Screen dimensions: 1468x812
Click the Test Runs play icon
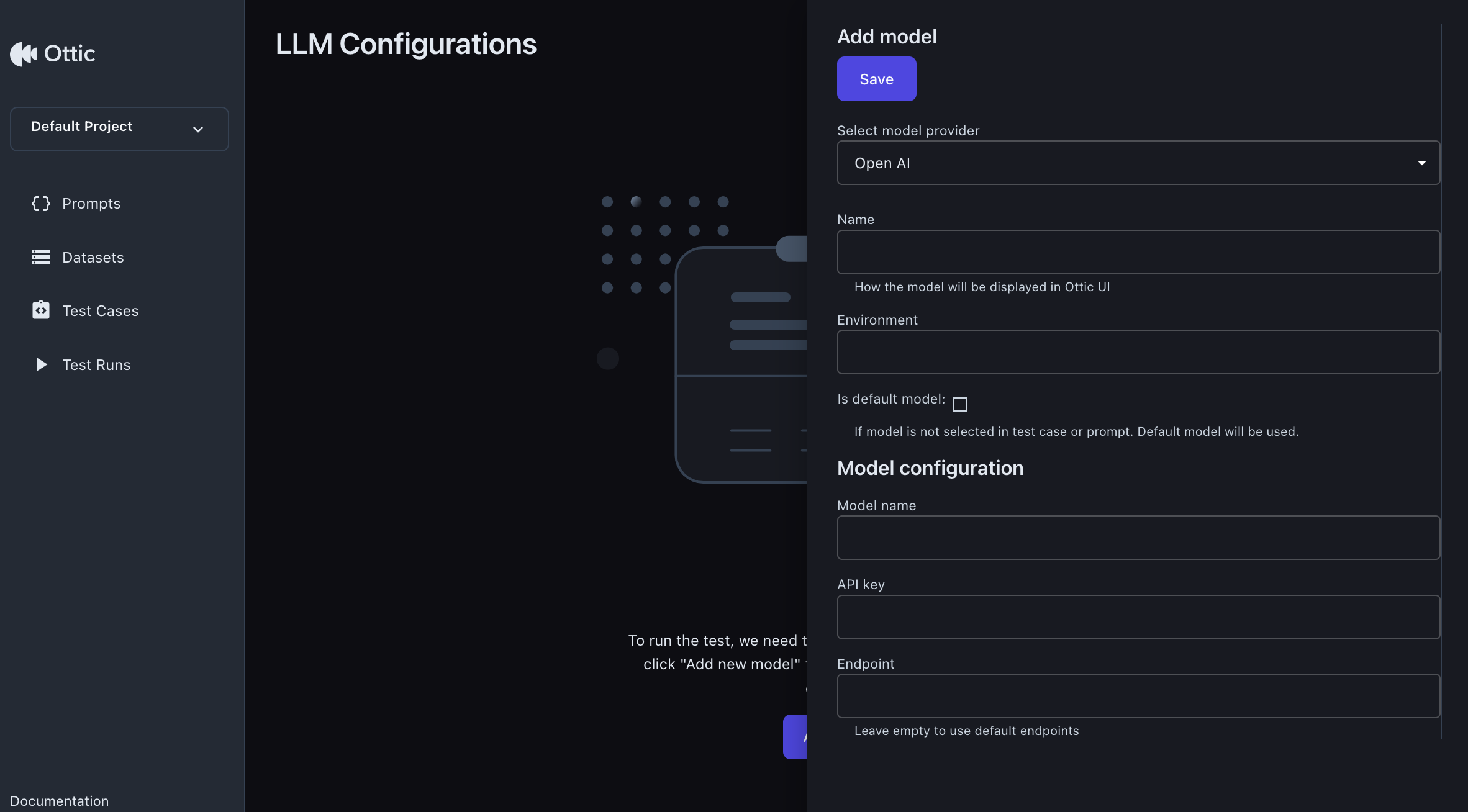pyautogui.click(x=42, y=364)
